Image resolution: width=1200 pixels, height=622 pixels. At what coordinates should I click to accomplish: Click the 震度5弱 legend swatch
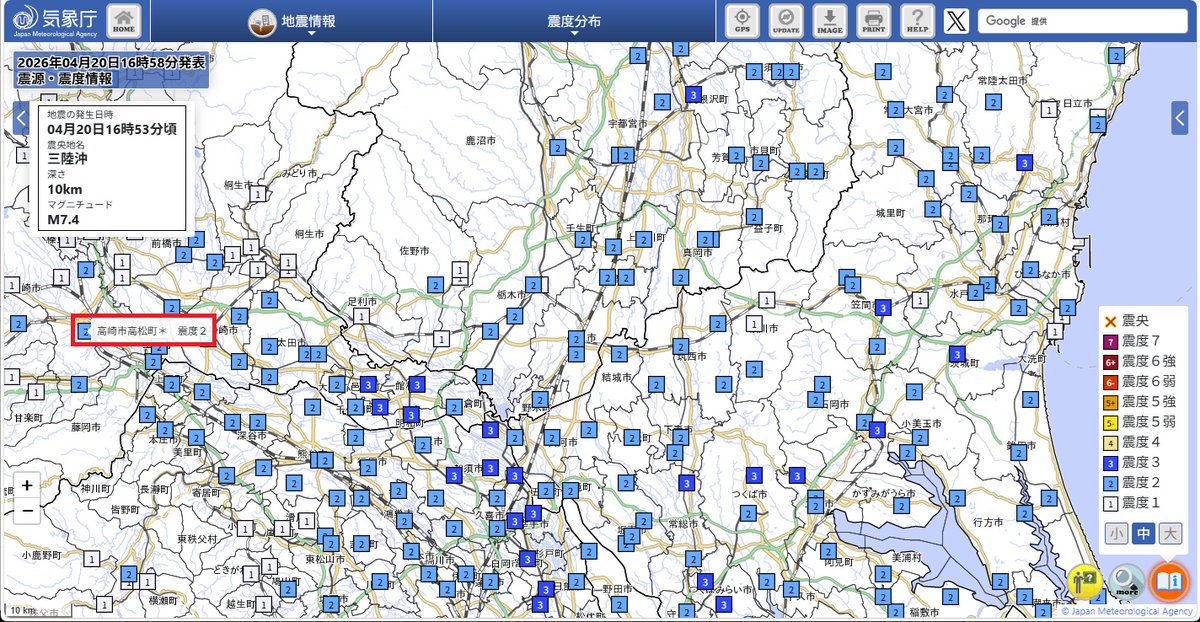tap(1109, 422)
